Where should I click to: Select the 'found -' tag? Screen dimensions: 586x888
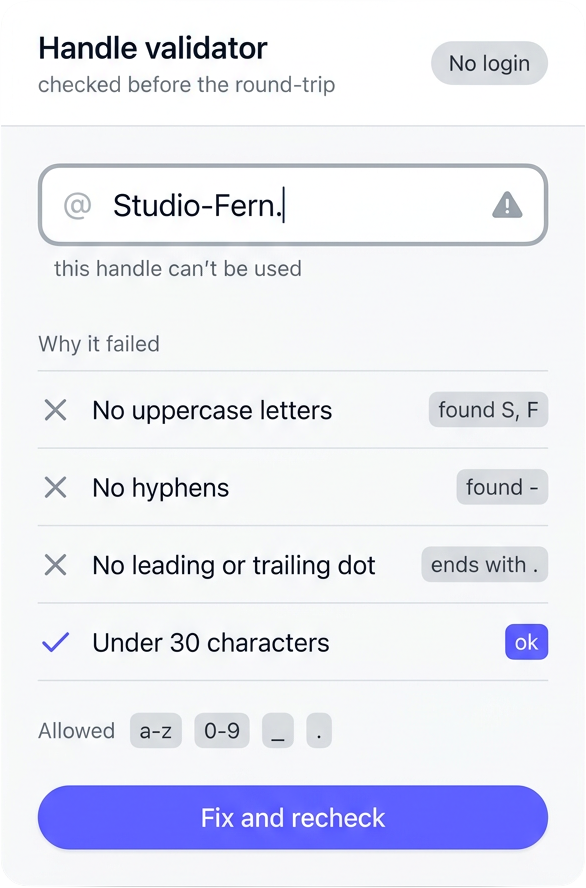[502, 487]
